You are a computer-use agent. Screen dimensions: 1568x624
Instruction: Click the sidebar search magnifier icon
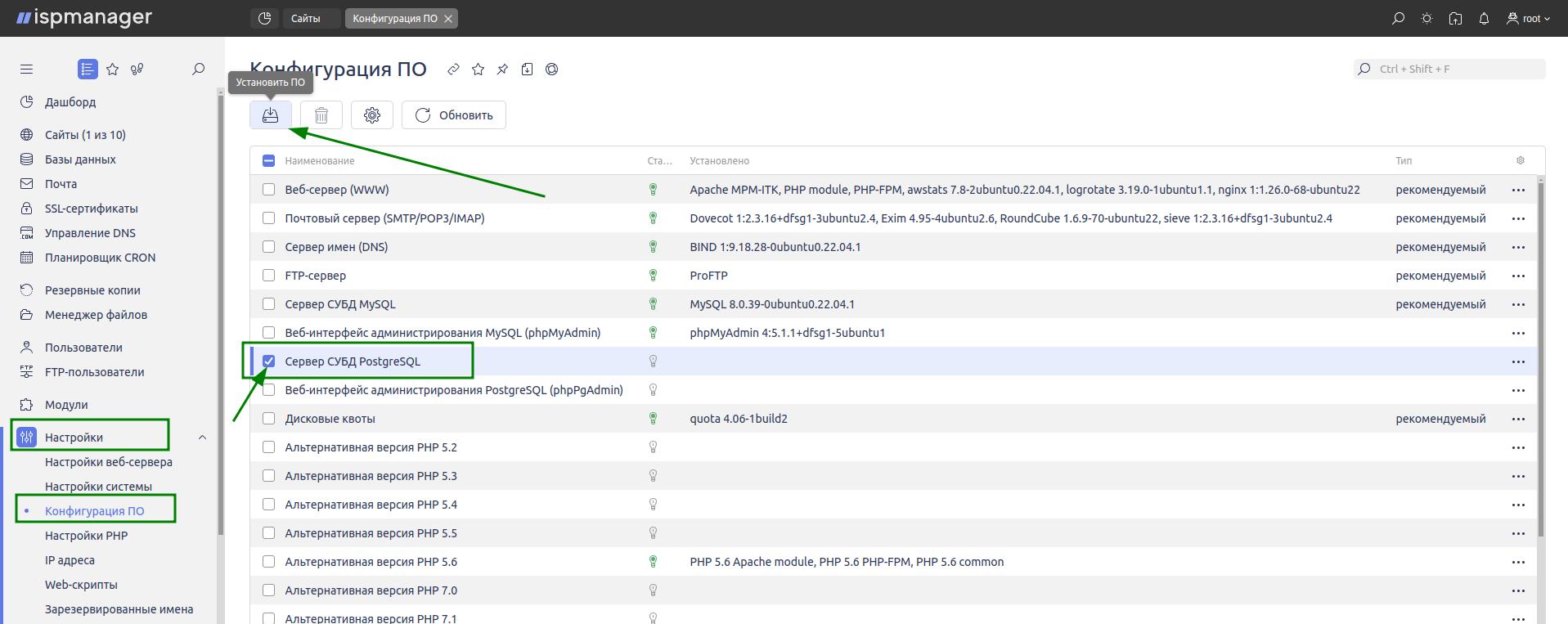coord(198,70)
